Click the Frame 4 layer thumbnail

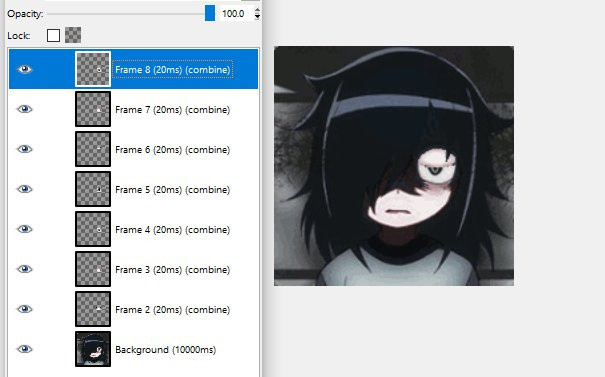(93, 229)
